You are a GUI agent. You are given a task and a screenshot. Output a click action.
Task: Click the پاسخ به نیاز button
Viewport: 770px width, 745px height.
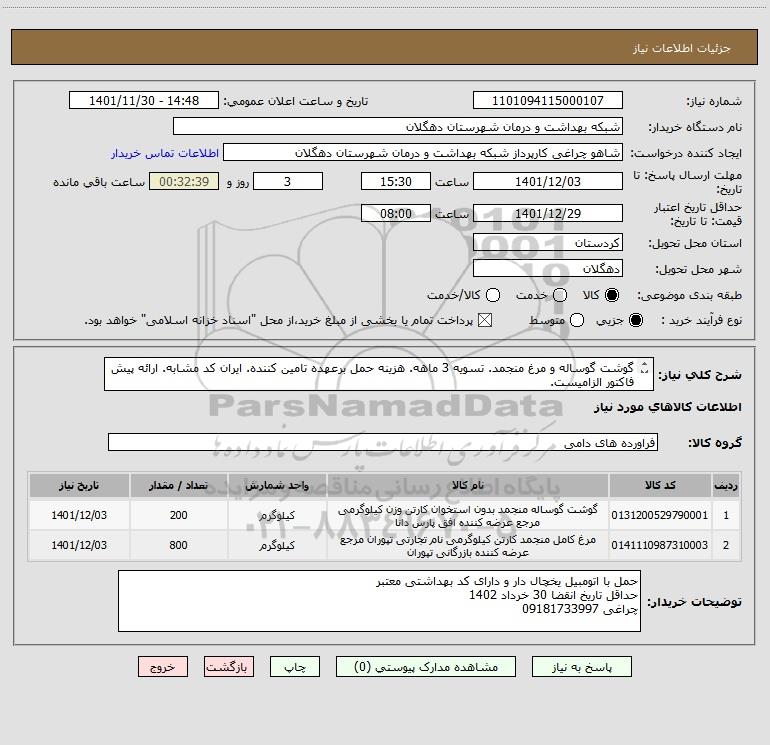(581, 667)
